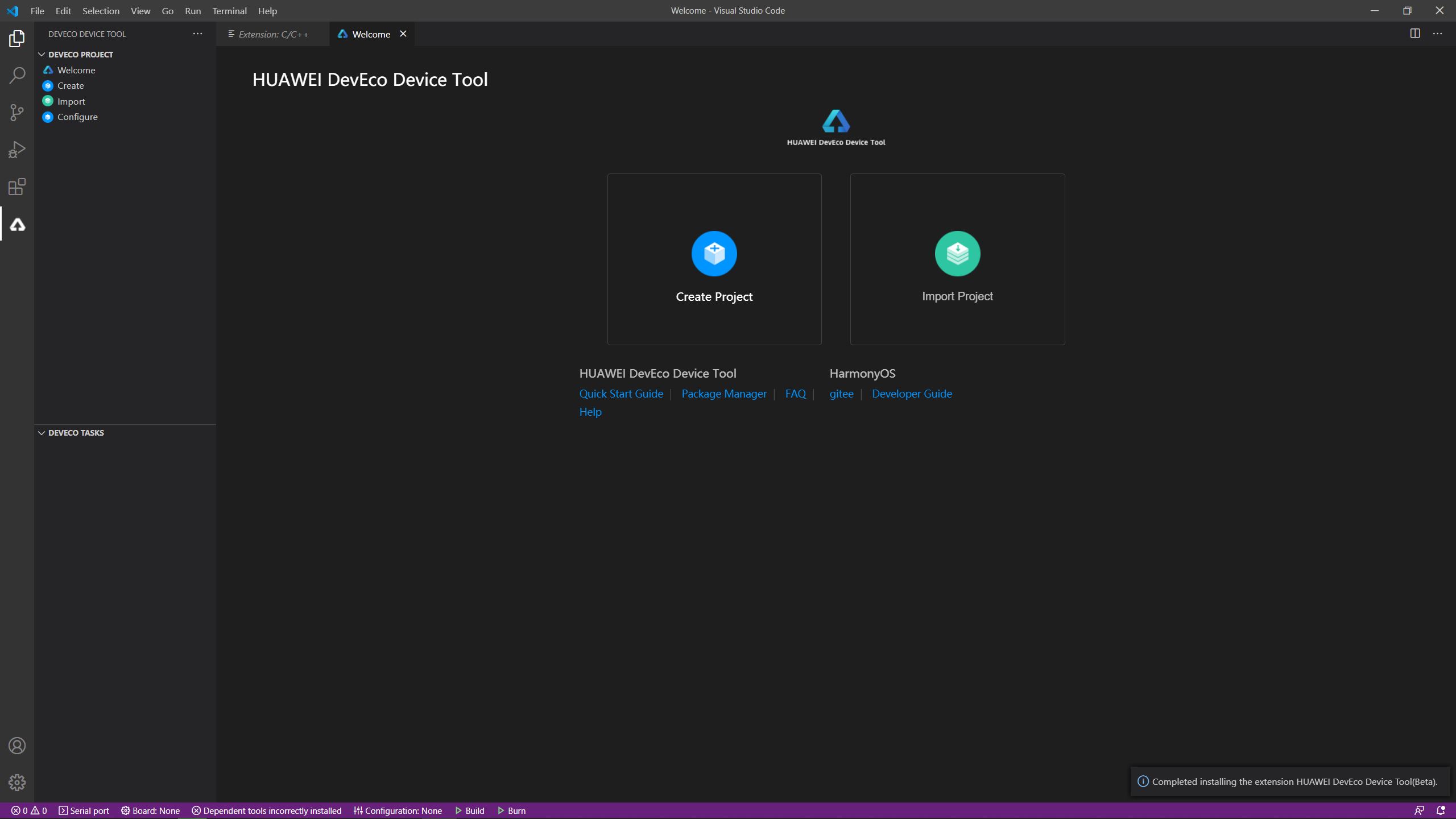
Task: Click the errors and warnings status indicator
Action: [29, 810]
